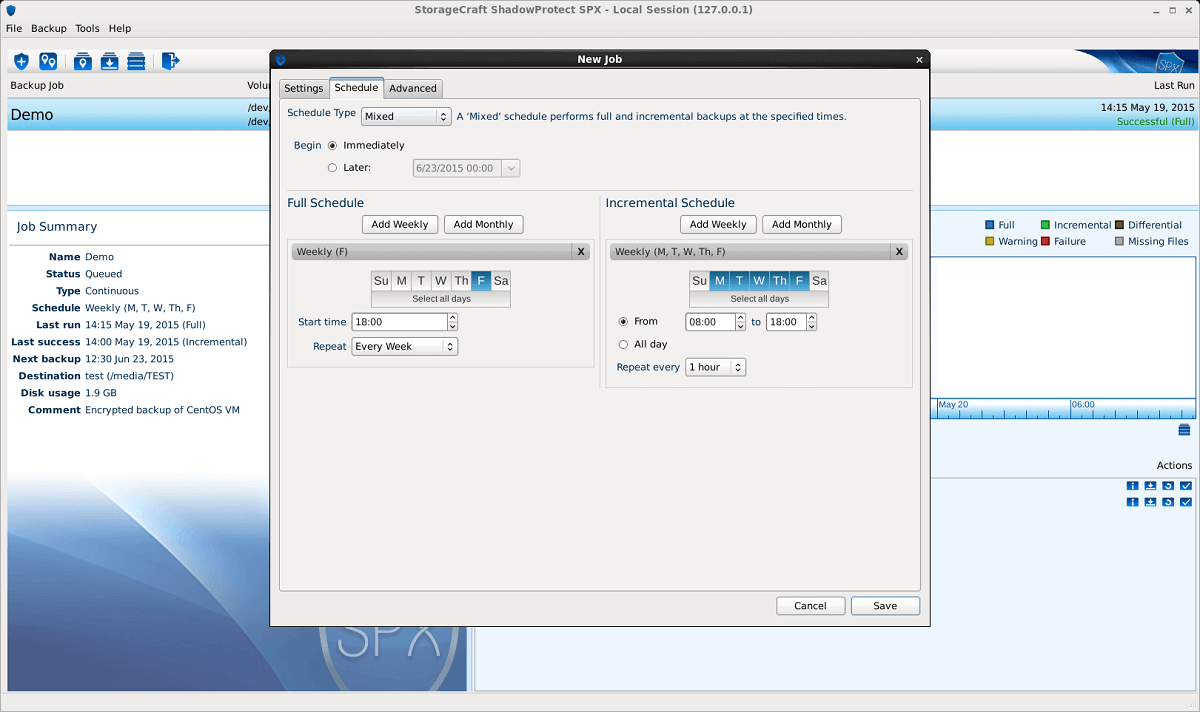This screenshot has height=712, width=1200.
Task: Click the green Incremental legend swatch
Action: [1045, 225]
